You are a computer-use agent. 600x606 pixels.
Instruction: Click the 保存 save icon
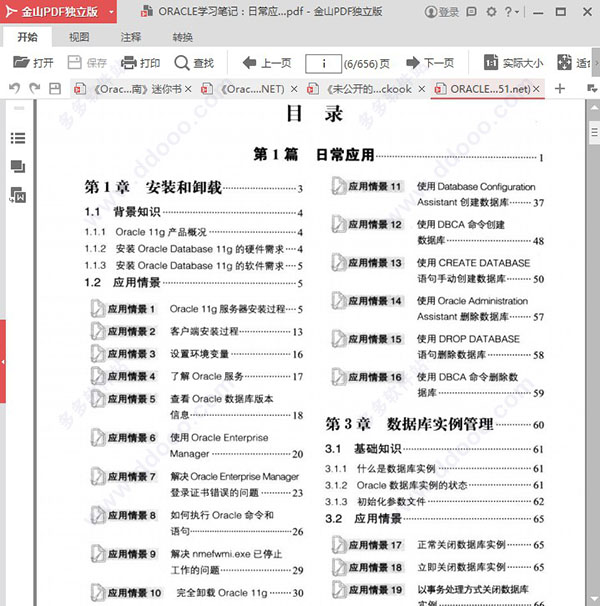click(x=75, y=62)
